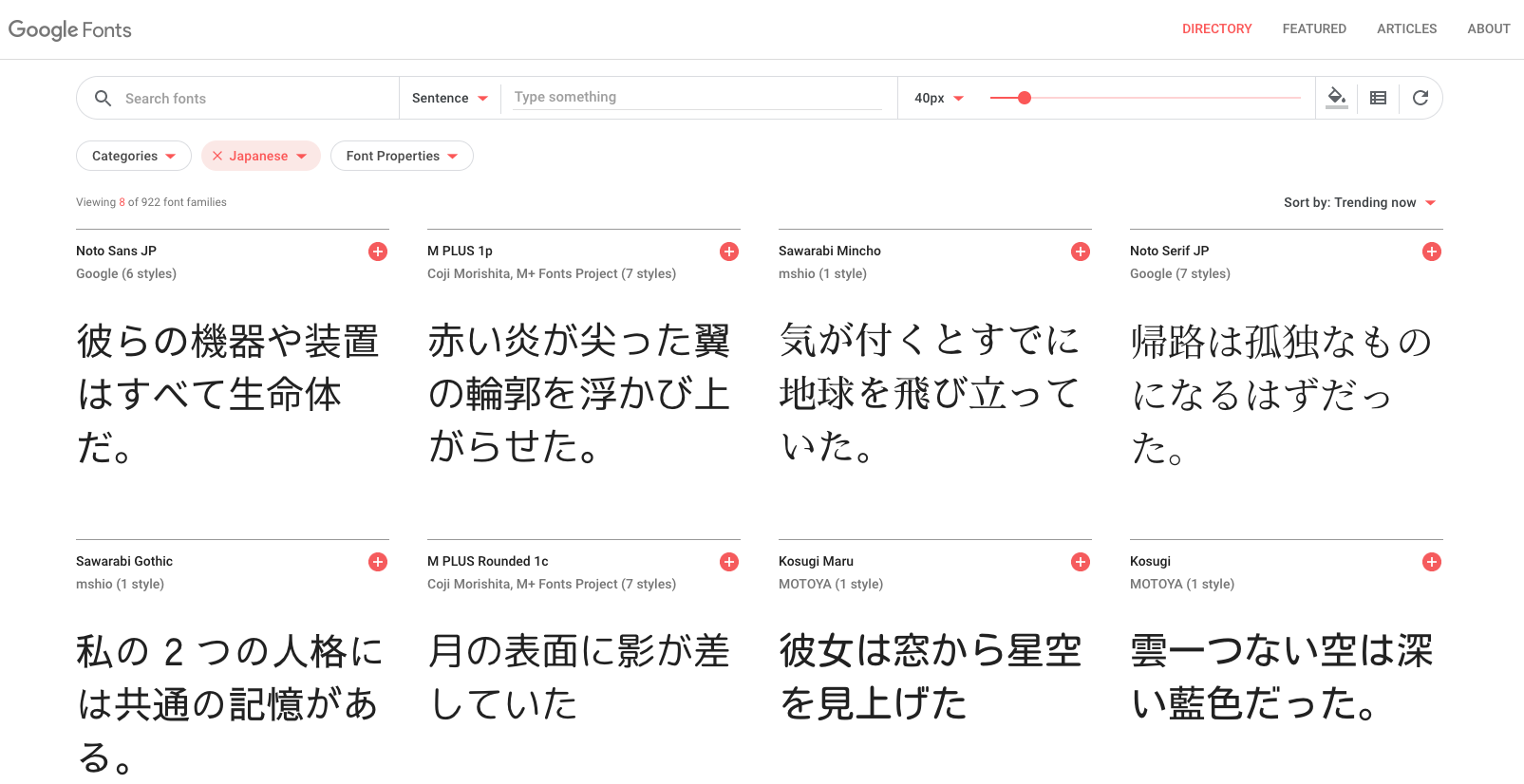Open the M PLUS 1p font title
The width and height of the screenshot is (1524, 784).
coord(460,251)
